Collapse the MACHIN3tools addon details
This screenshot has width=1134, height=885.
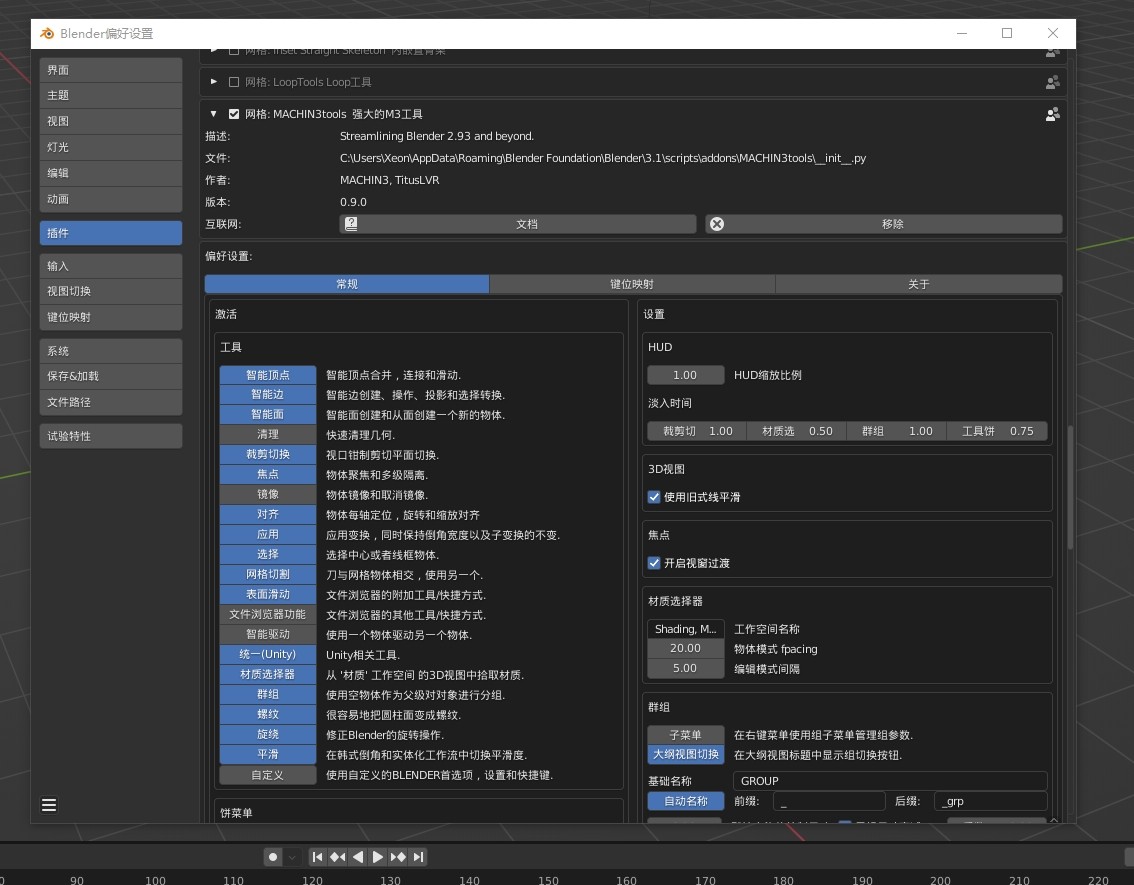point(213,114)
